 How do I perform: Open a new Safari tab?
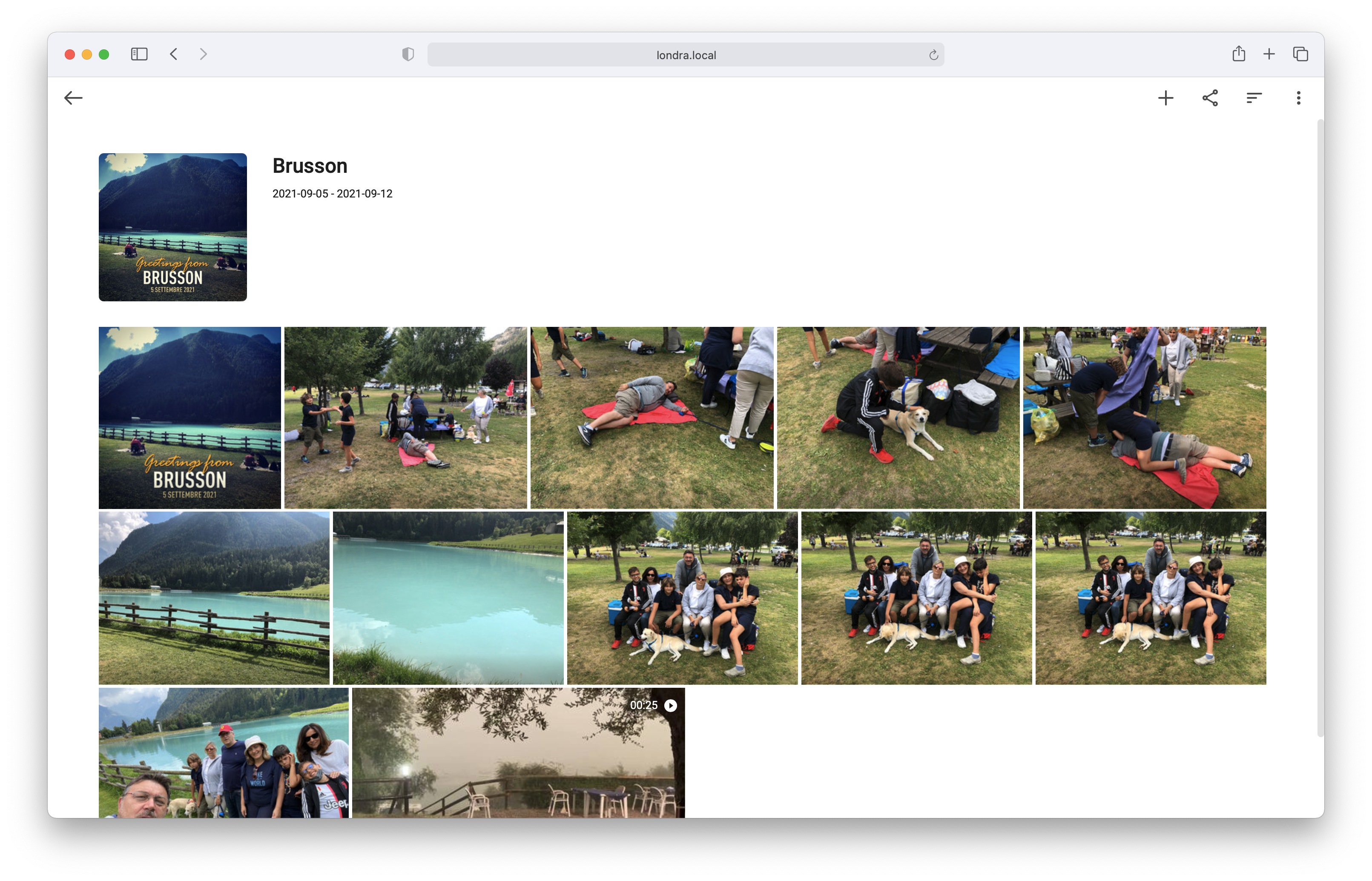point(1269,54)
